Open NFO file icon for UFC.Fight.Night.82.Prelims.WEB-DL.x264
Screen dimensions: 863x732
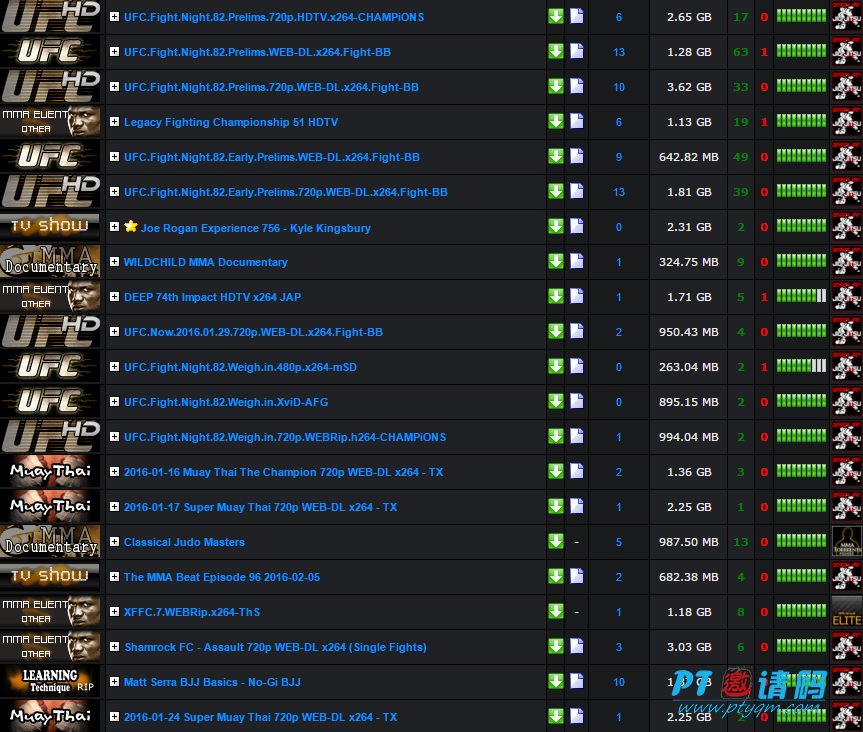coord(576,51)
